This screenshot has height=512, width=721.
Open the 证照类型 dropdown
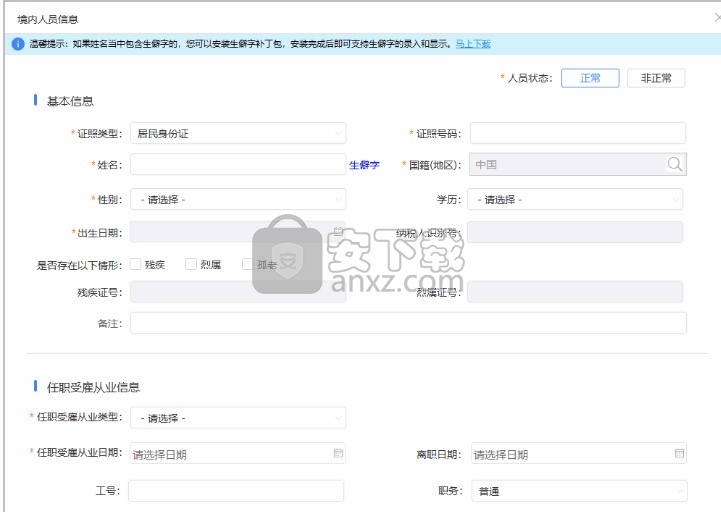click(x=238, y=133)
